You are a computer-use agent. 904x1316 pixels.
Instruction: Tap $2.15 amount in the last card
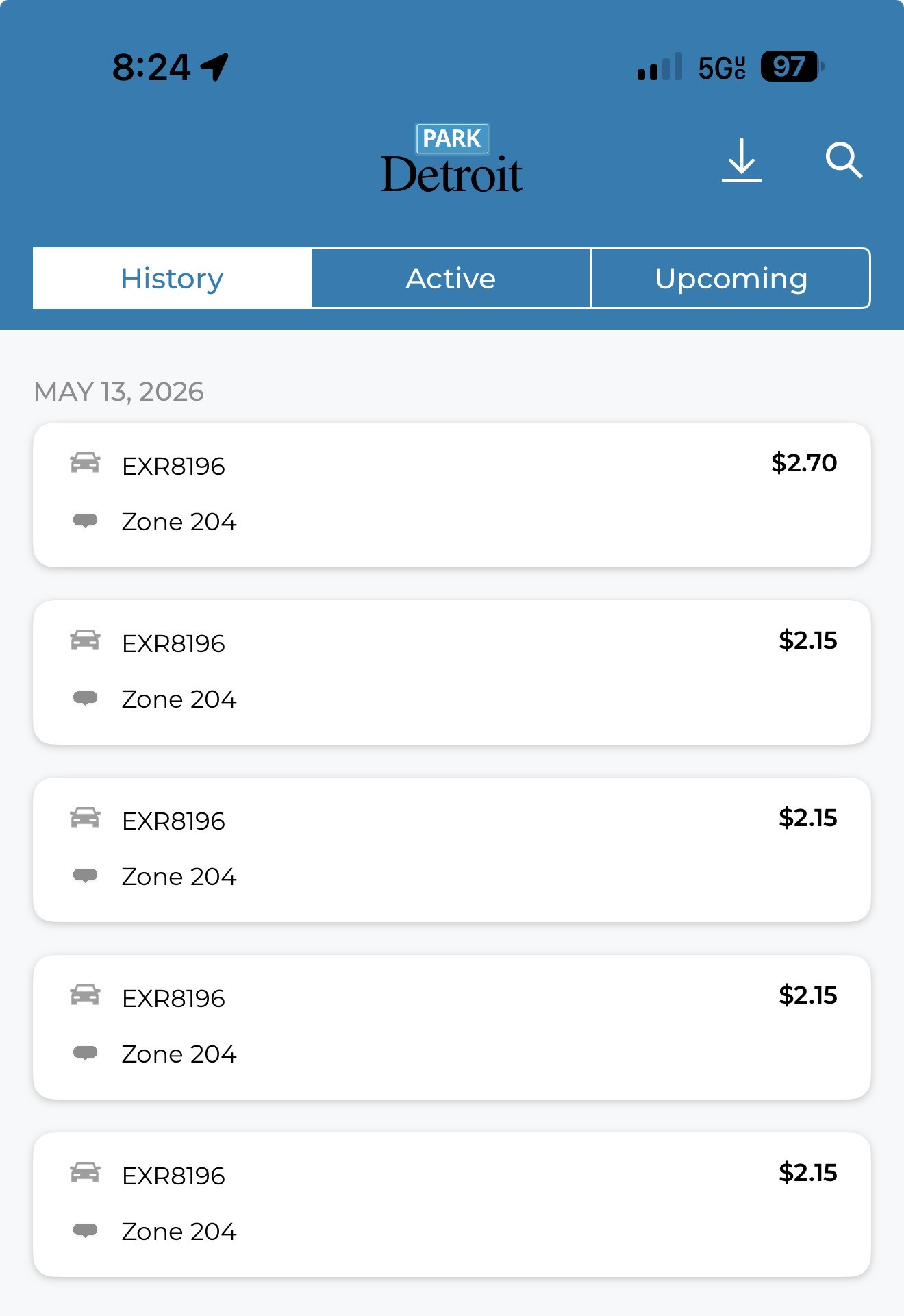[x=807, y=1173]
